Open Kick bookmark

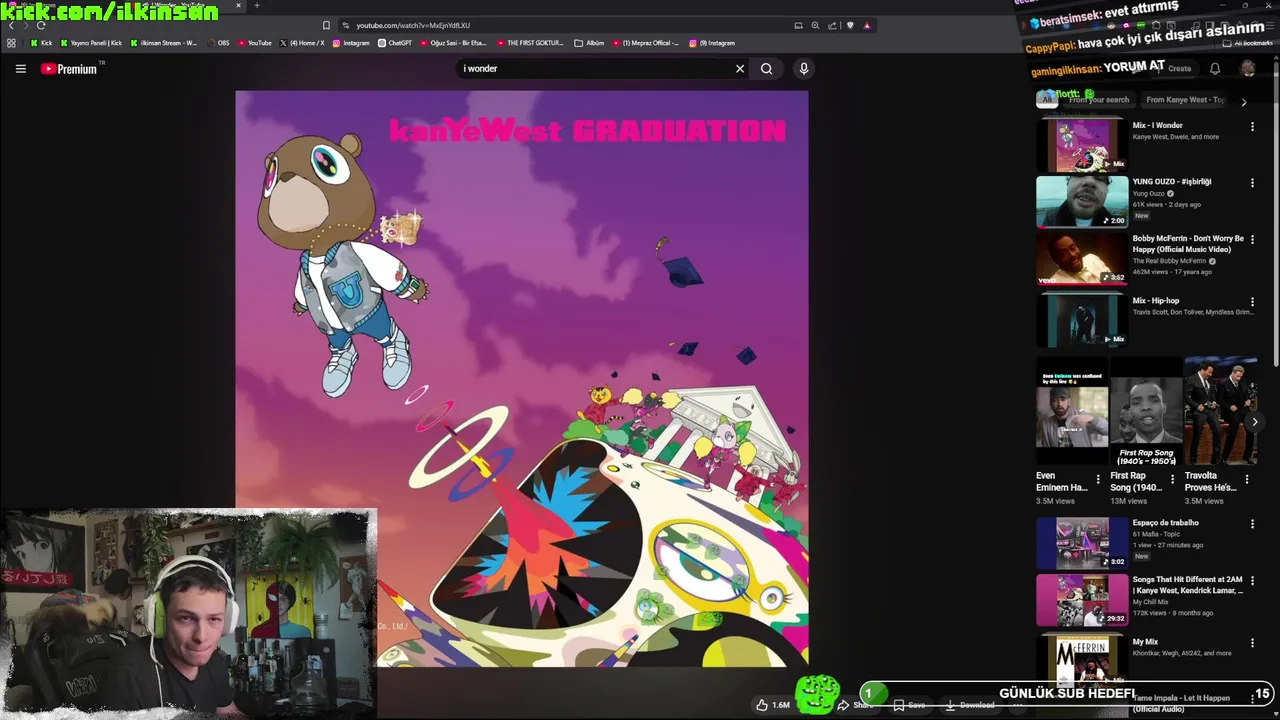pyautogui.click(x=41, y=43)
